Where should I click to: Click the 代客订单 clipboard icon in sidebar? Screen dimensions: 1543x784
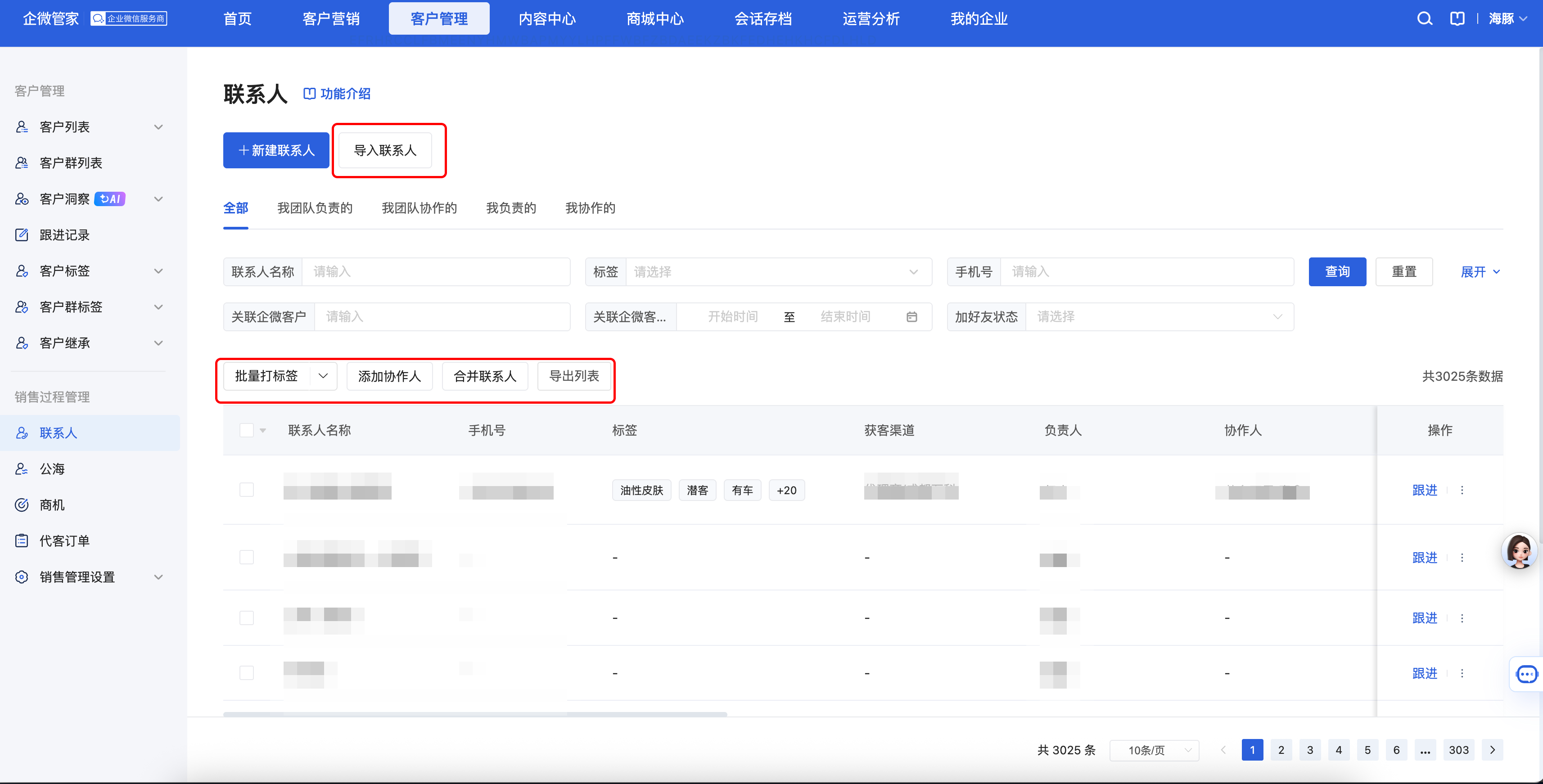click(22, 541)
